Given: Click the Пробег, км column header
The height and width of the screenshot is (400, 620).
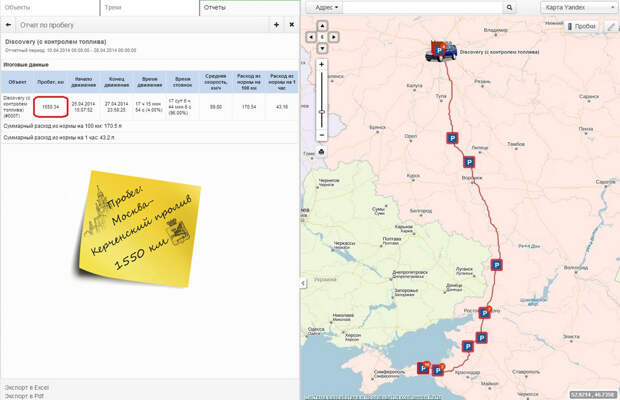Looking at the screenshot, I should [x=51, y=82].
